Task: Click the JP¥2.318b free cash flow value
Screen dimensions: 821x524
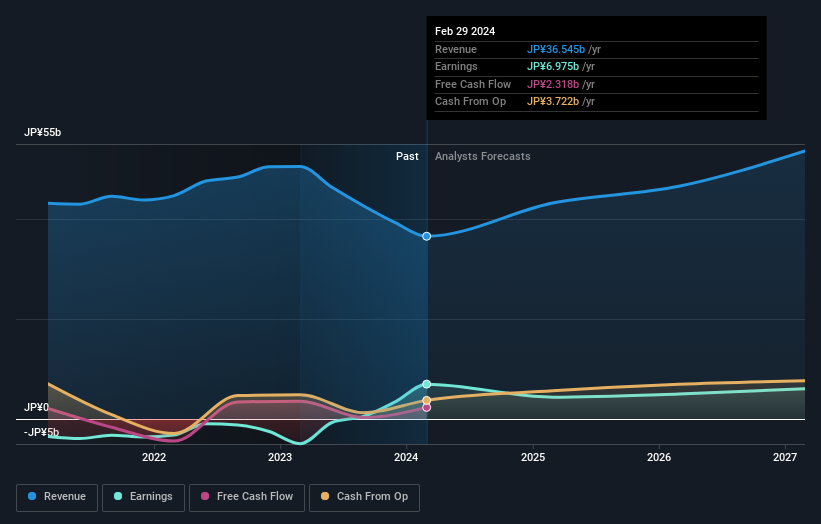Action: point(553,84)
